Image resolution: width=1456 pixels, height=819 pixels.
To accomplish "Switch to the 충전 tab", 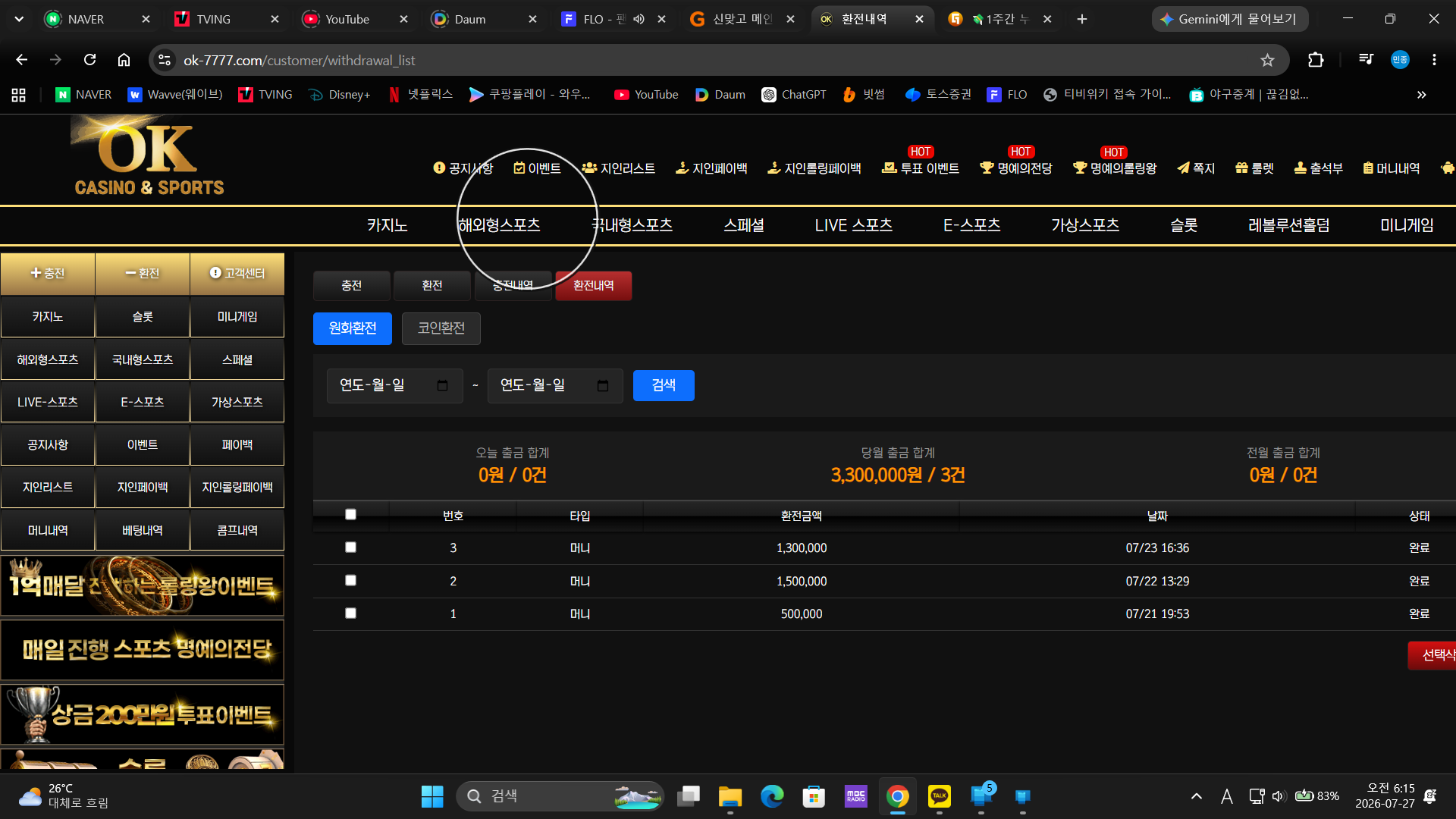I will click(352, 286).
